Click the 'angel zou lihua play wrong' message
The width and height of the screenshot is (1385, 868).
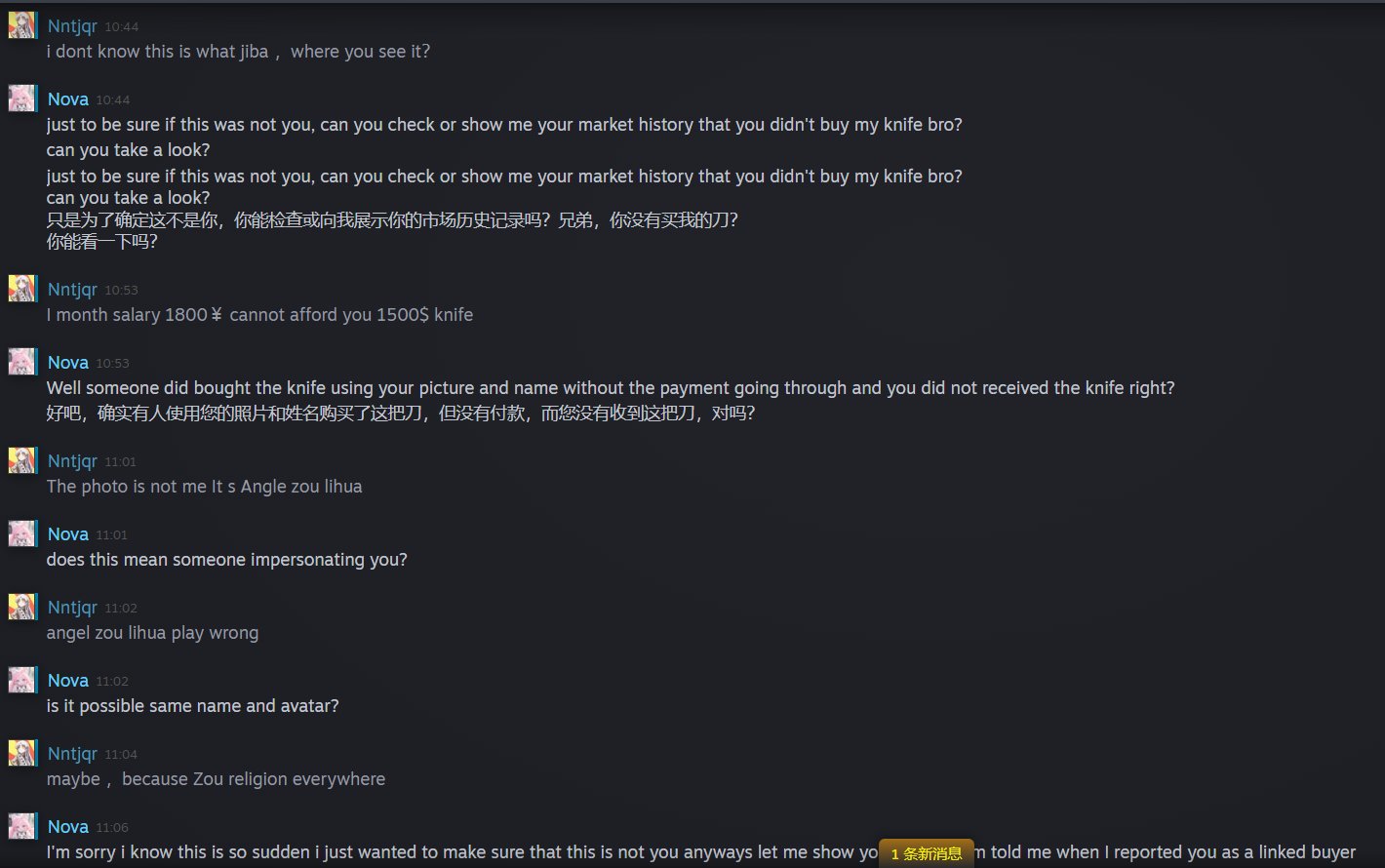coord(152,633)
